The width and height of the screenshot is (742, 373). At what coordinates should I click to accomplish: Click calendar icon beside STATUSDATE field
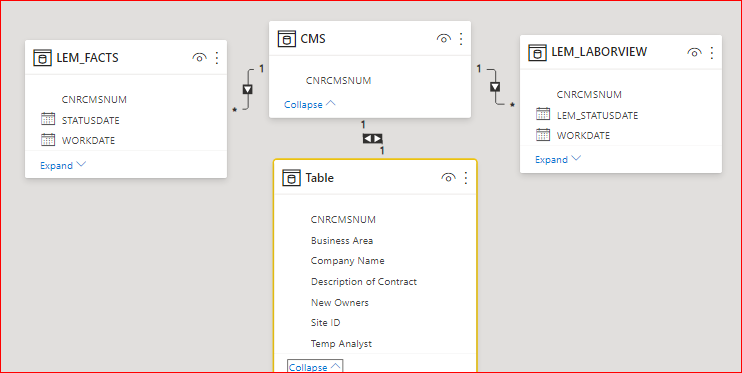point(48,119)
